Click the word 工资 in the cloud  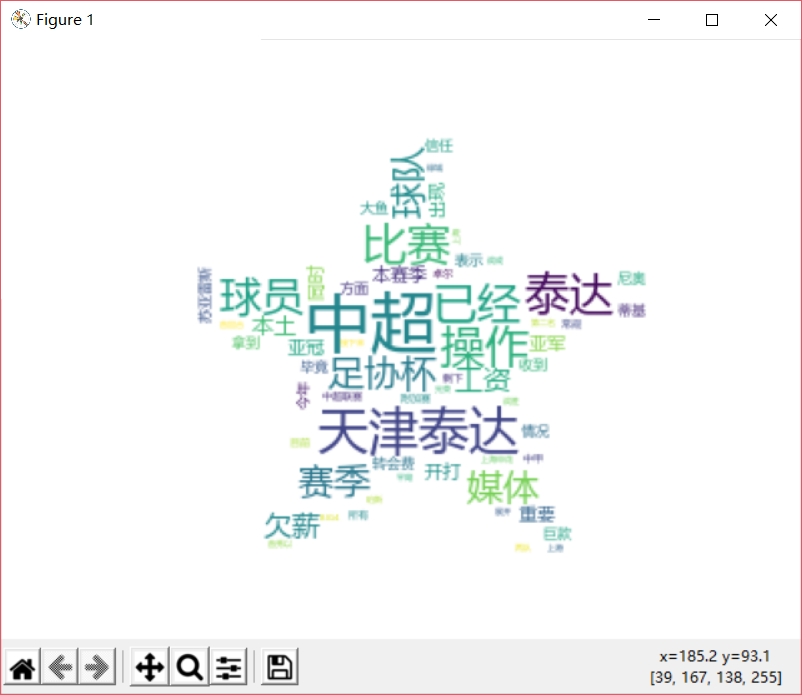pyautogui.click(x=483, y=379)
